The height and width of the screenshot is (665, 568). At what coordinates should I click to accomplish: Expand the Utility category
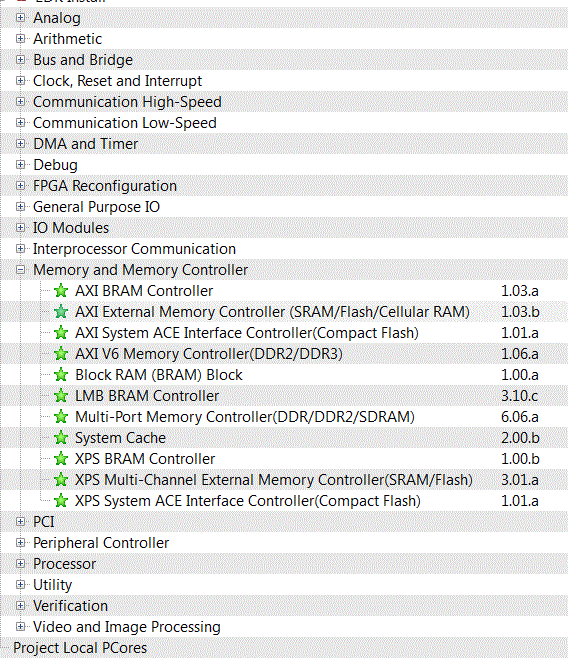[x=20, y=585]
